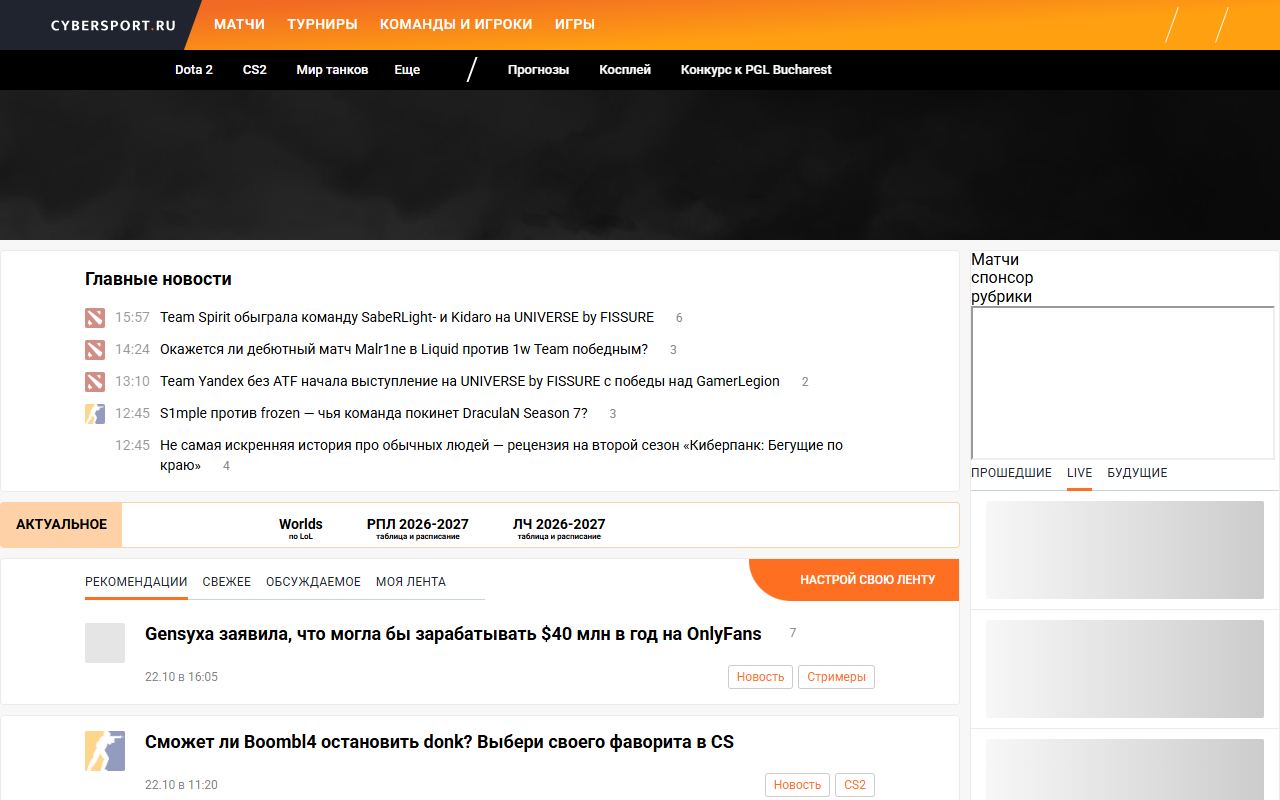Viewport: 1280px width, 800px height.
Task: Open Конкурс к PGL Bucharest link
Action: coord(756,70)
